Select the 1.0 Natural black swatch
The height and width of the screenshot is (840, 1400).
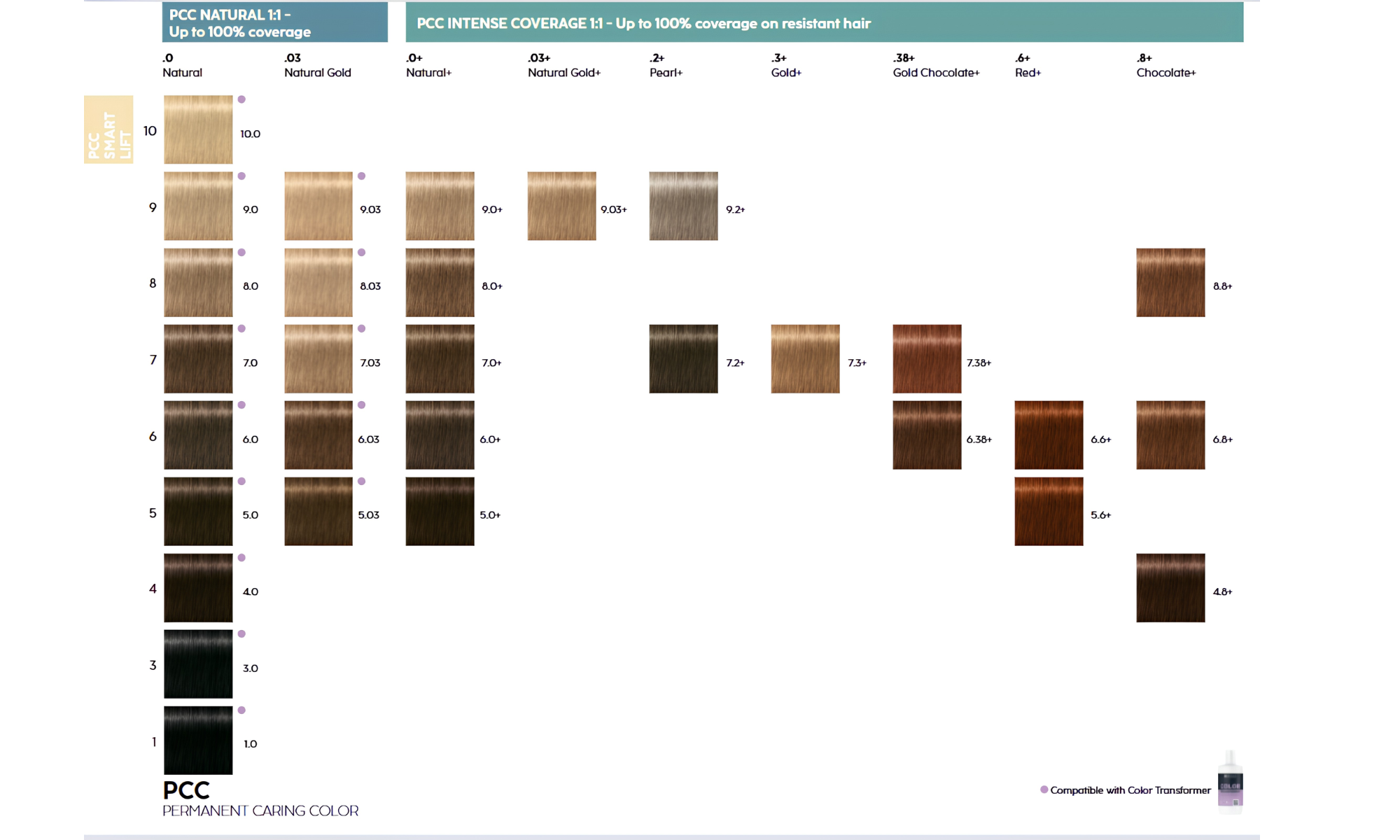tap(198, 740)
